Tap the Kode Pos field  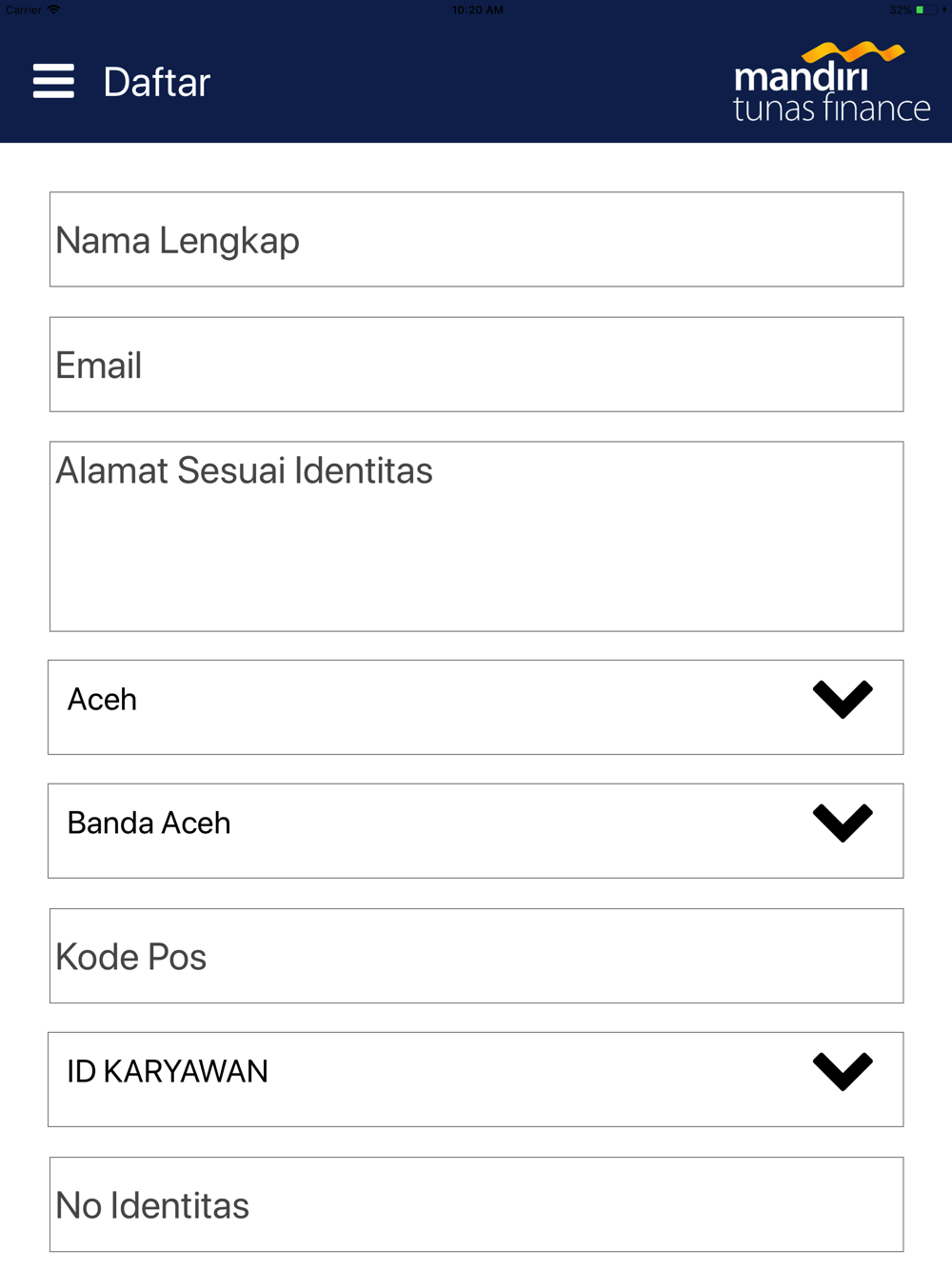click(476, 956)
